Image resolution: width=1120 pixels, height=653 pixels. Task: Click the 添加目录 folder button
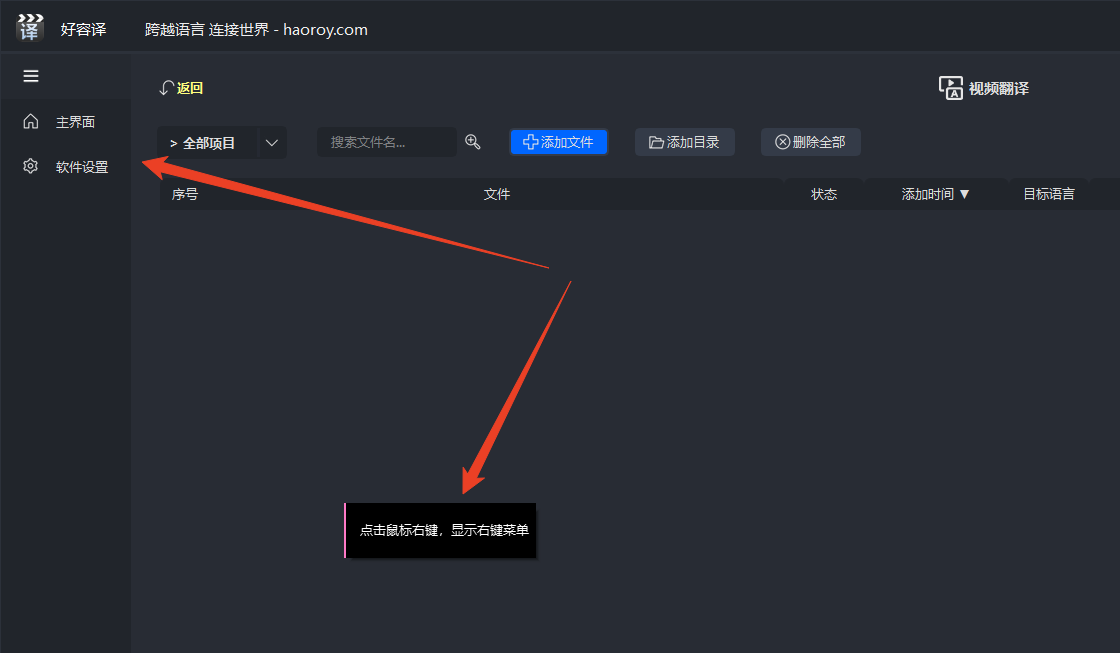tap(684, 142)
